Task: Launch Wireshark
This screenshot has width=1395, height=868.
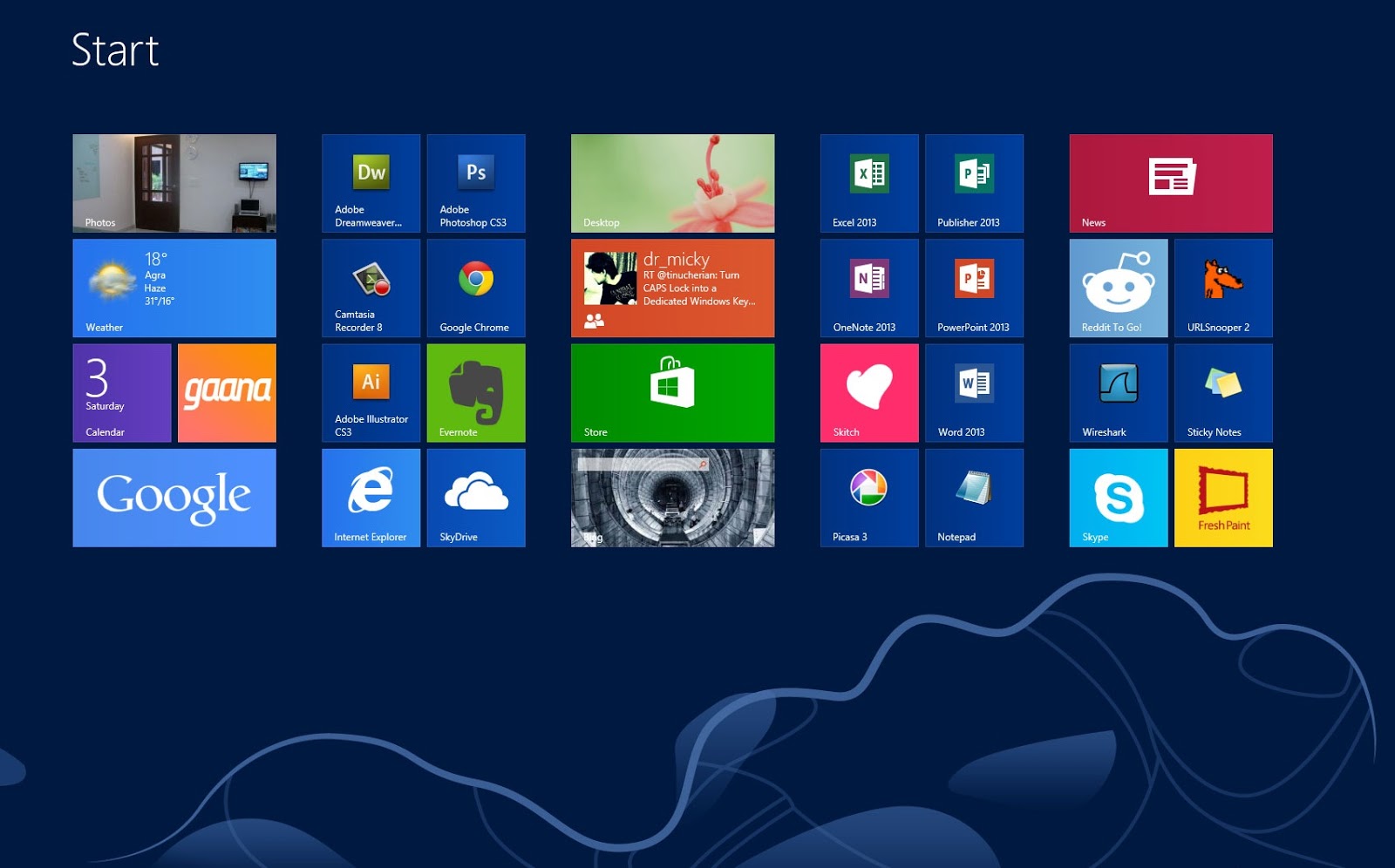Action: click(x=1119, y=393)
